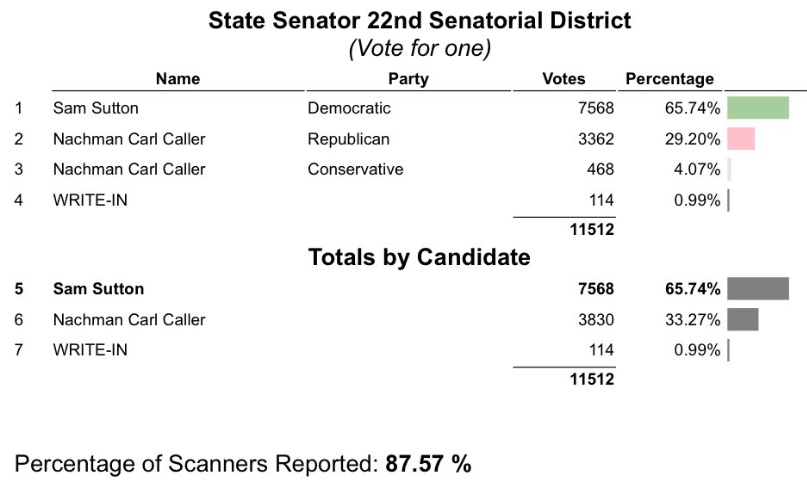This screenshot has width=807, height=482.
Task: Click the green Sam Sutton percentage bar
Action: [758, 108]
